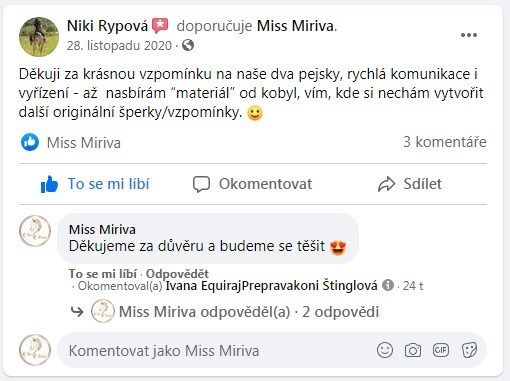510x381 pixels.
Task: Open the Niki Rypová profile name link
Action: point(107,26)
